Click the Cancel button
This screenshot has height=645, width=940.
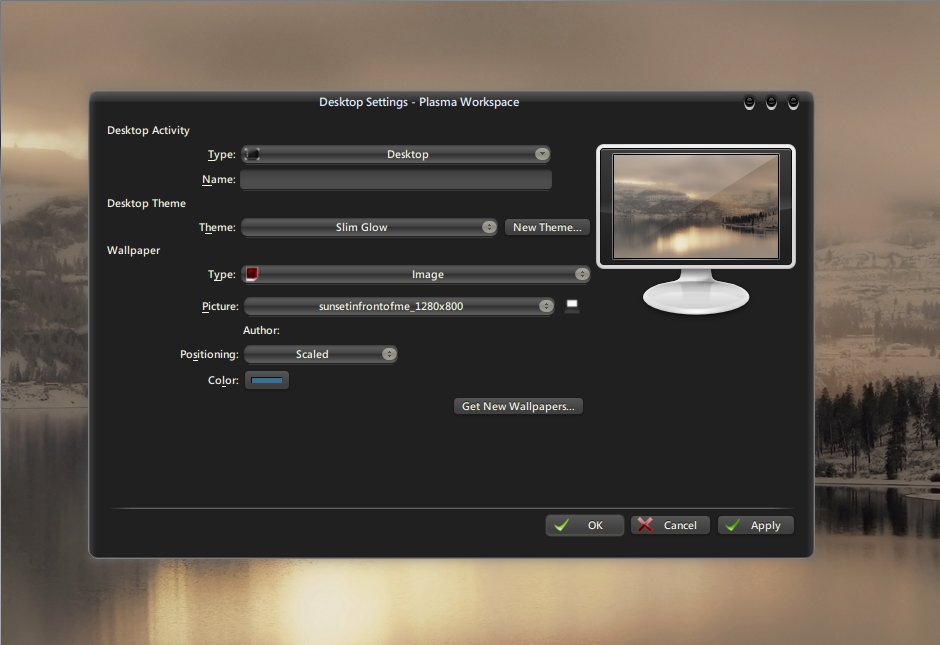[x=670, y=525]
